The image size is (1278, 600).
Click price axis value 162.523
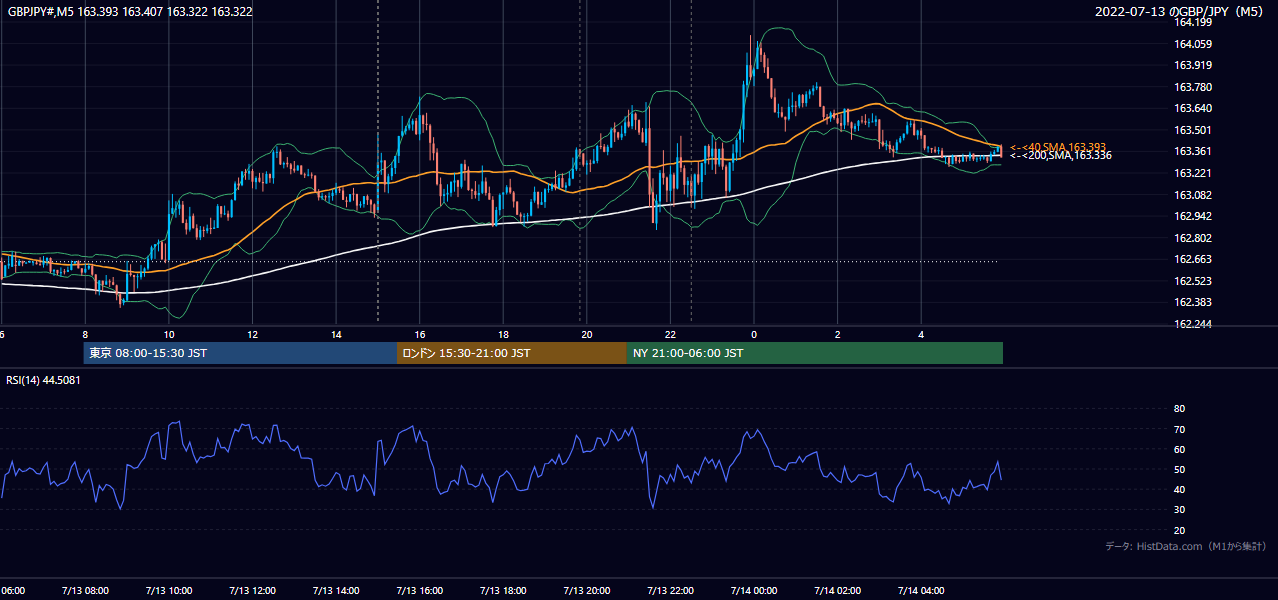pos(1193,281)
